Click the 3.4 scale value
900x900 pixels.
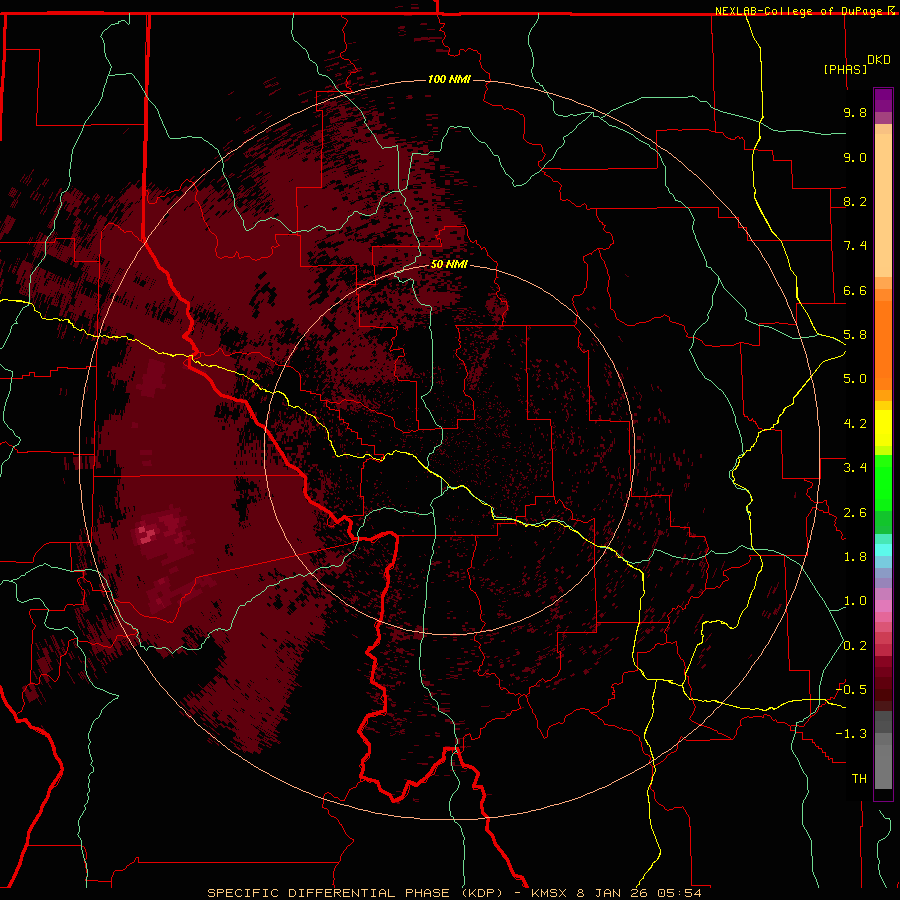855,468
